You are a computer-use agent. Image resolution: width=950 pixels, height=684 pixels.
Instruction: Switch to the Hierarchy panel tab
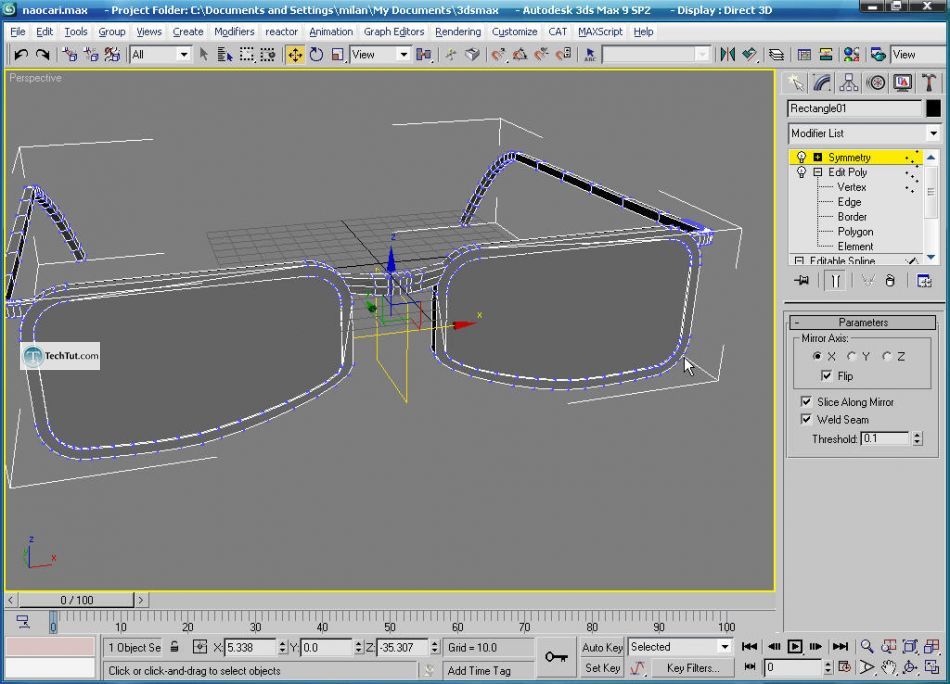(x=849, y=82)
